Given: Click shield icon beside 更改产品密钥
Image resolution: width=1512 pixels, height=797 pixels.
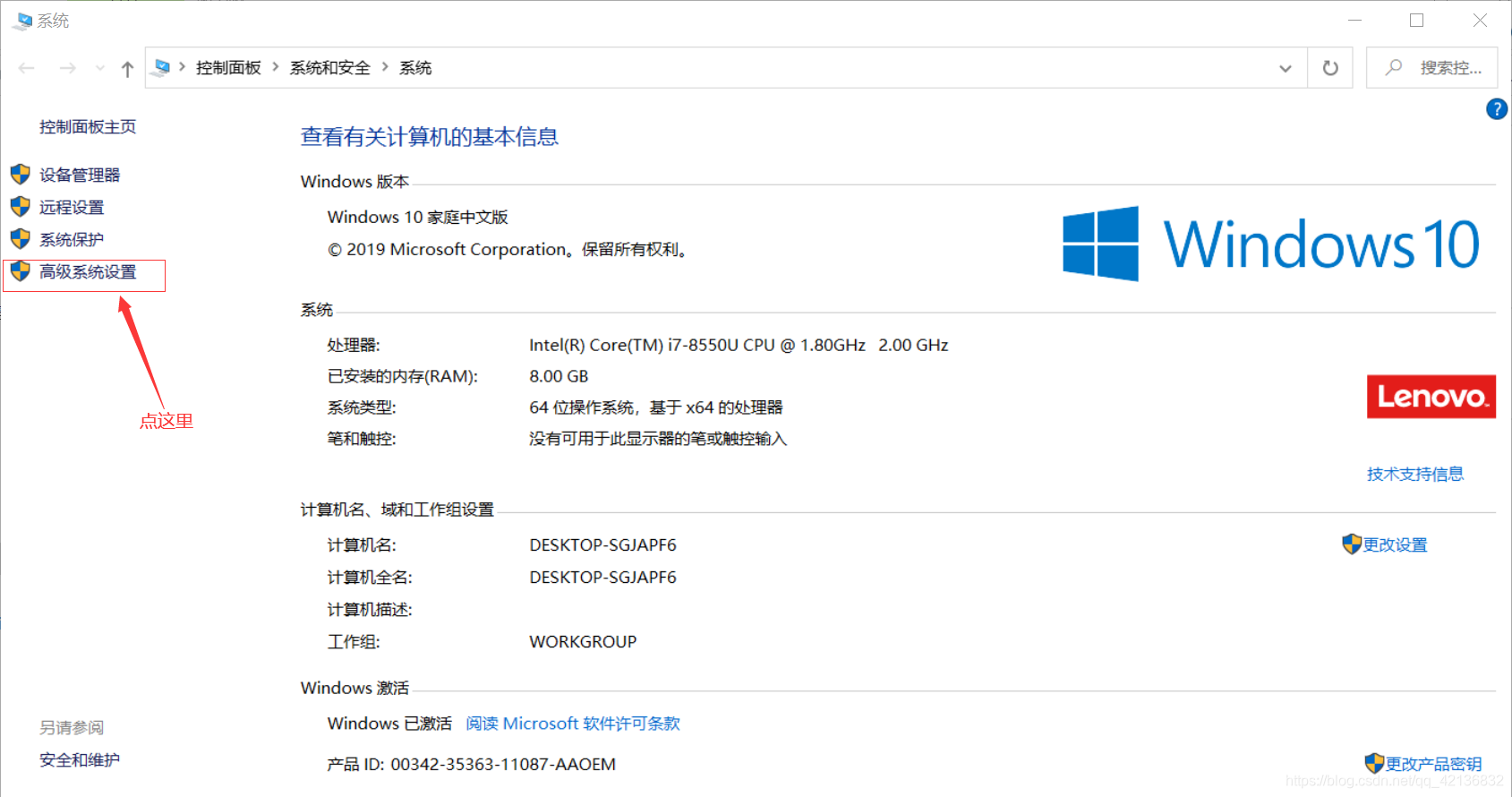Looking at the screenshot, I should coord(1375,763).
